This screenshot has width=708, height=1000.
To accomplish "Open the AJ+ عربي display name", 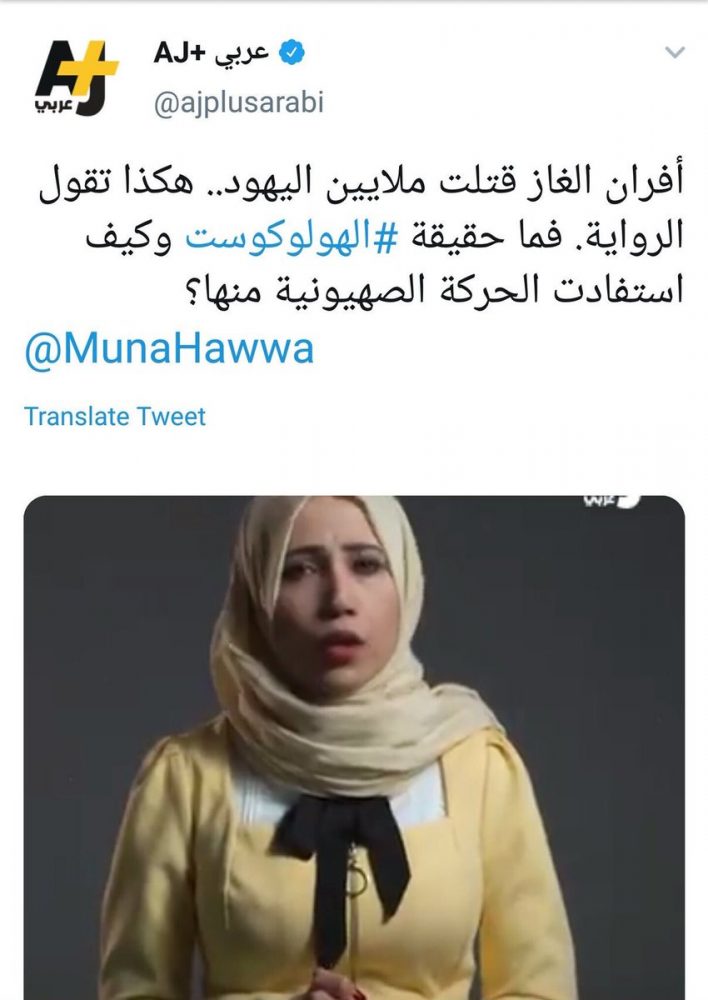I will point(211,53).
